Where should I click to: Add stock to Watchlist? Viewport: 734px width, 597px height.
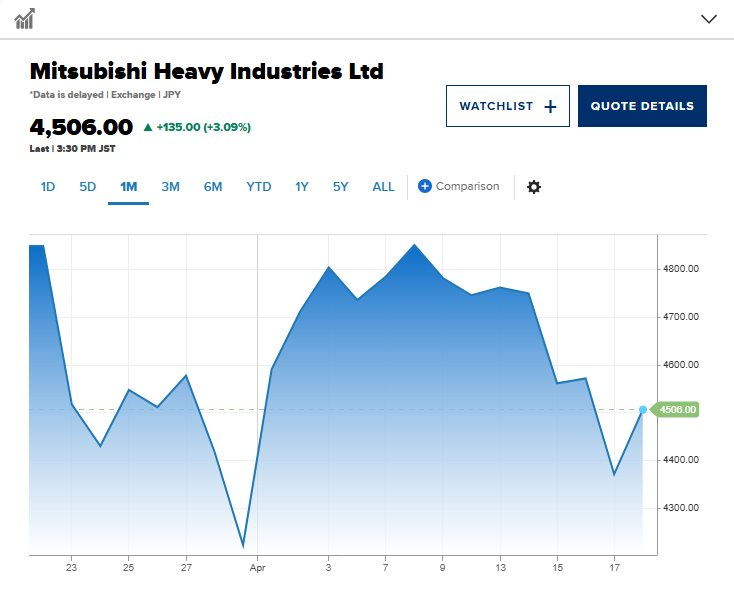pyautogui.click(x=507, y=106)
